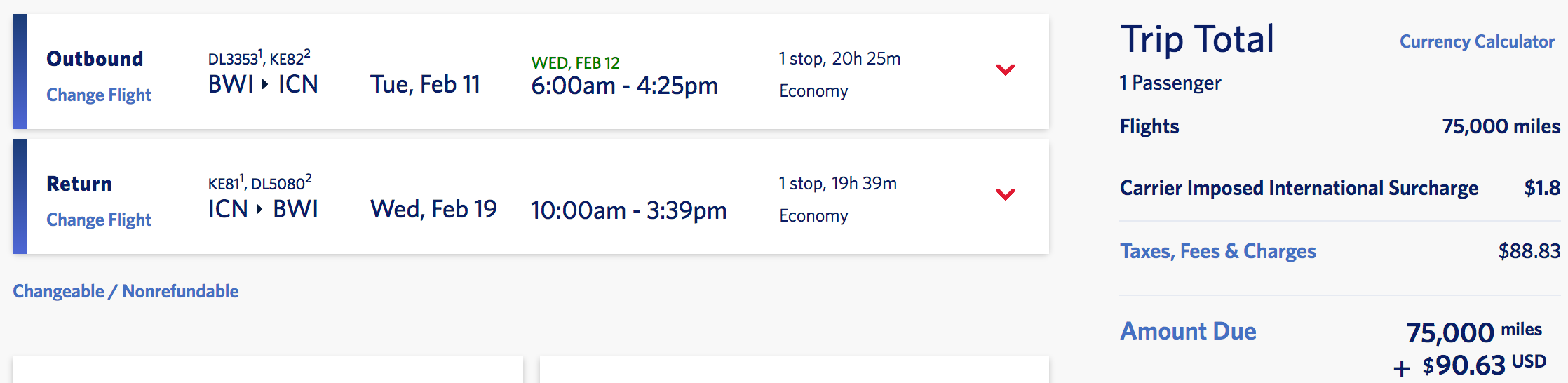Select the DL3353, KE82 flight numbers
The height and width of the screenshot is (383, 1568).
259,58
